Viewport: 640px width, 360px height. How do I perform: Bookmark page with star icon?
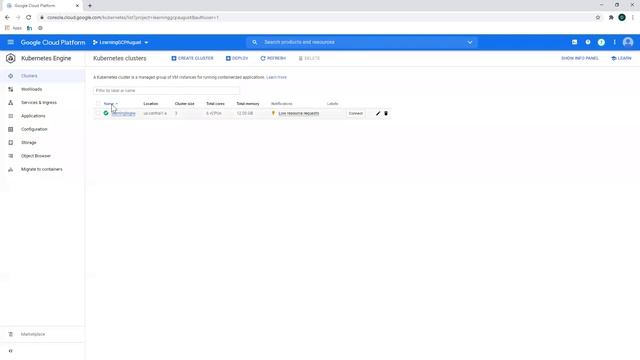pyautogui.click(x=598, y=18)
